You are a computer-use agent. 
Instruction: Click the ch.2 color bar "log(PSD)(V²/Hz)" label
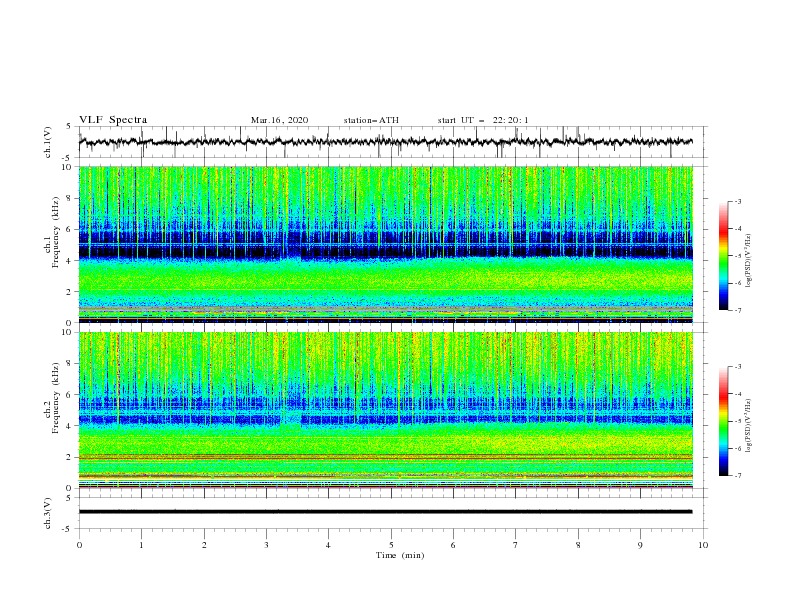748,426
